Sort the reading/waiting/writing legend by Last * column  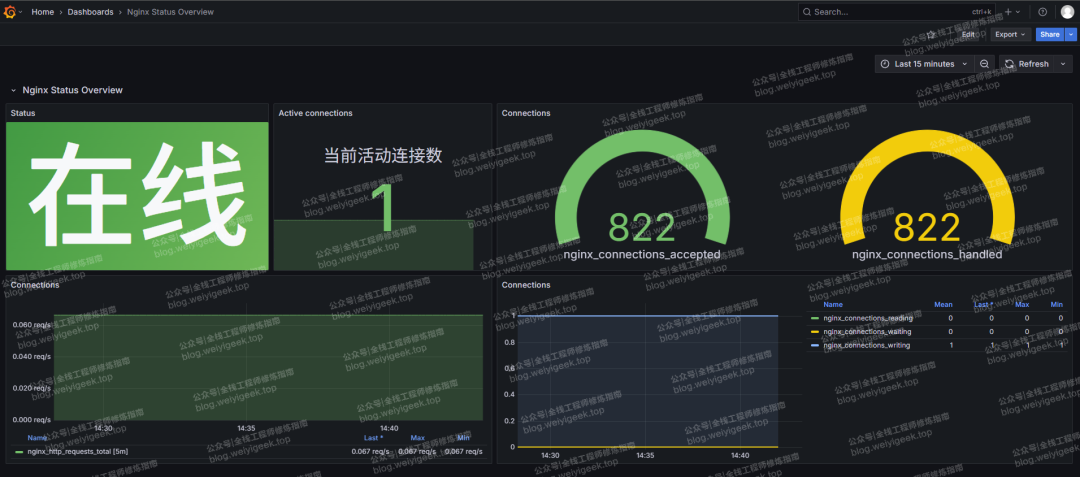pyautogui.click(x=983, y=304)
